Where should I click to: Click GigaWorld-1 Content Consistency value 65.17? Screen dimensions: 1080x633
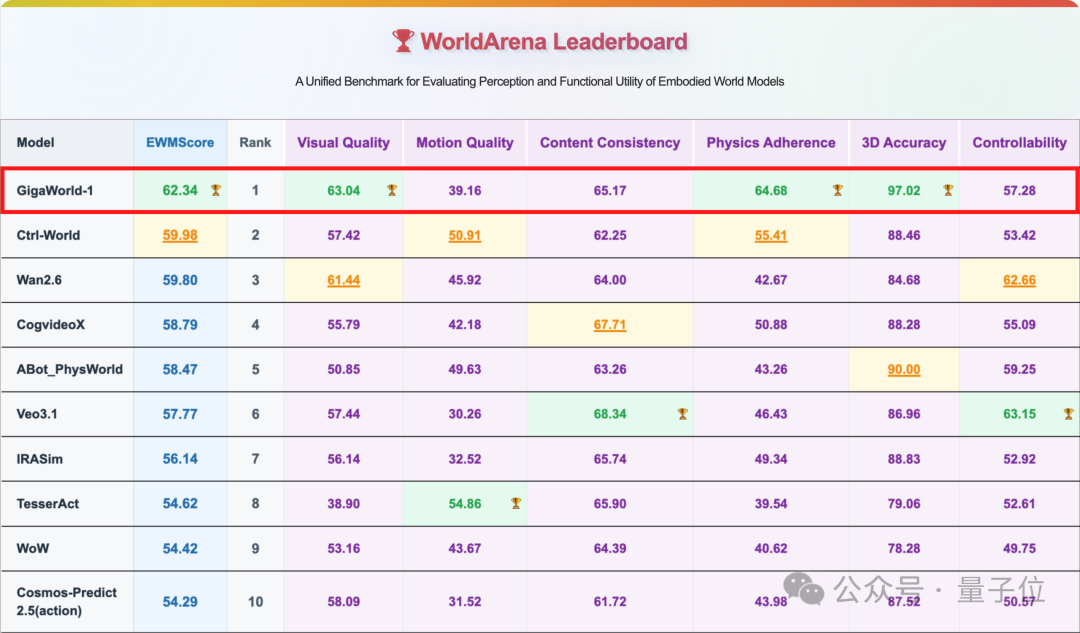(610, 191)
